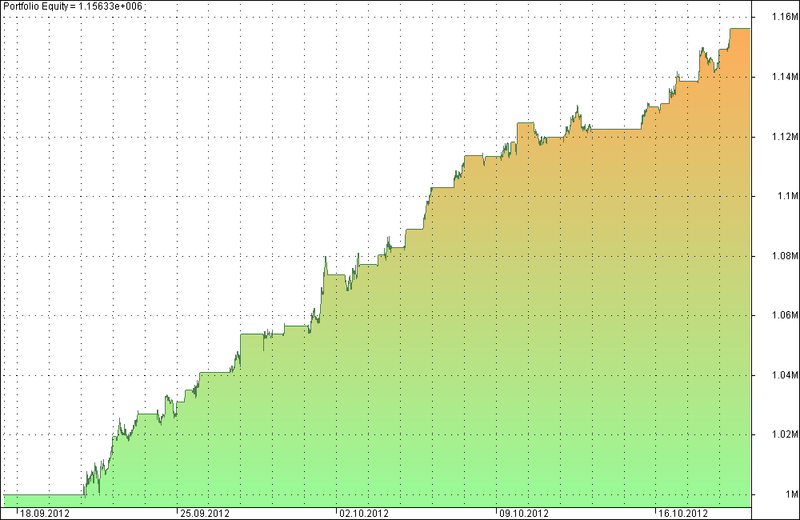Click the 1.14M y-axis label

782,77
